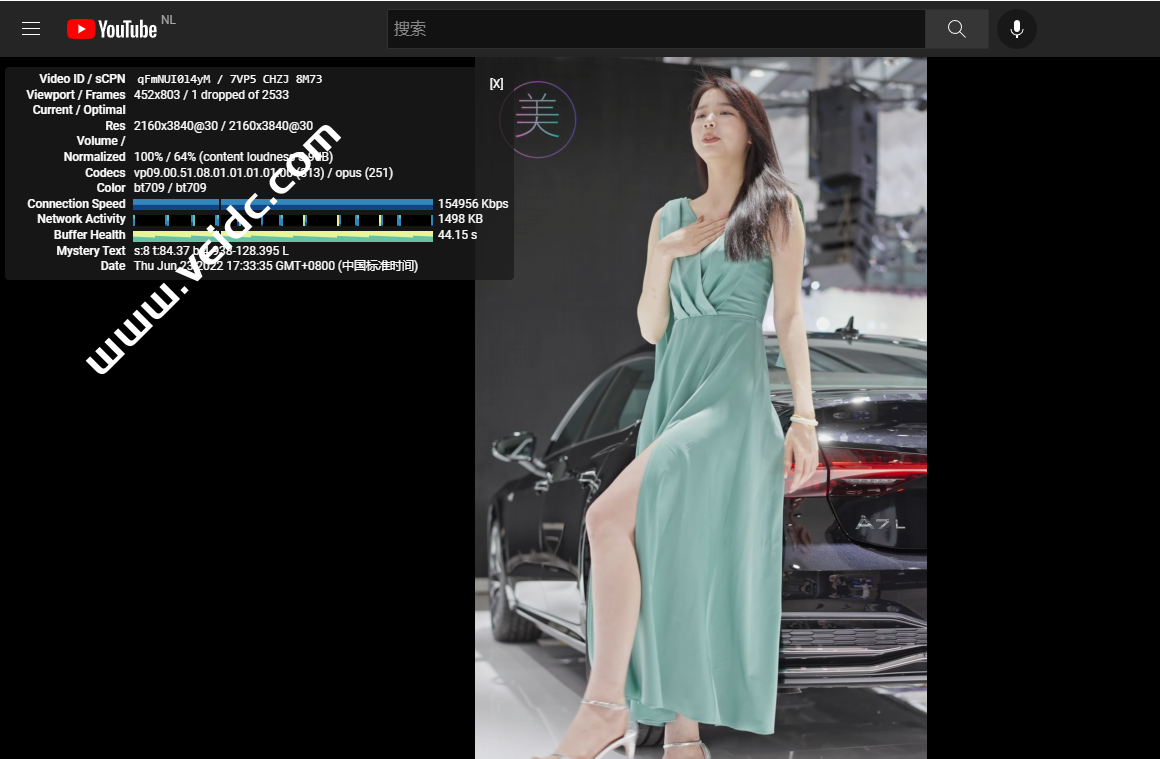Click the 154956 Kbps speed value
Image resolution: width=1160 pixels, height=759 pixels.
point(473,204)
